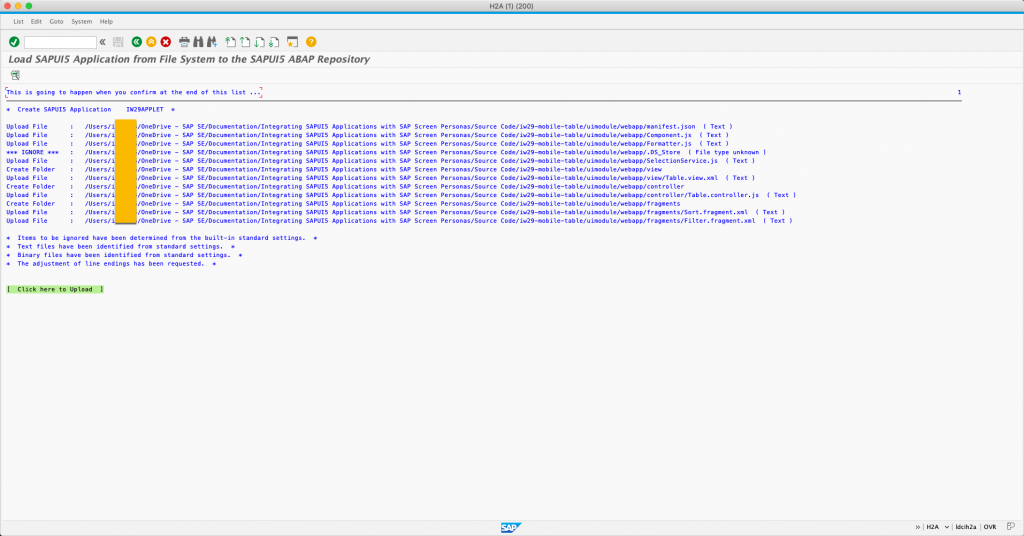Image resolution: width=1024 pixels, height=536 pixels.
Task: Open the Help menu
Action: pos(106,22)
